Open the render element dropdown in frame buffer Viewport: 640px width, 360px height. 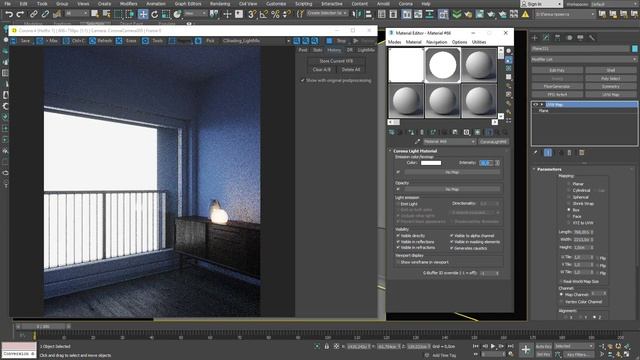(x=256, y=41)
